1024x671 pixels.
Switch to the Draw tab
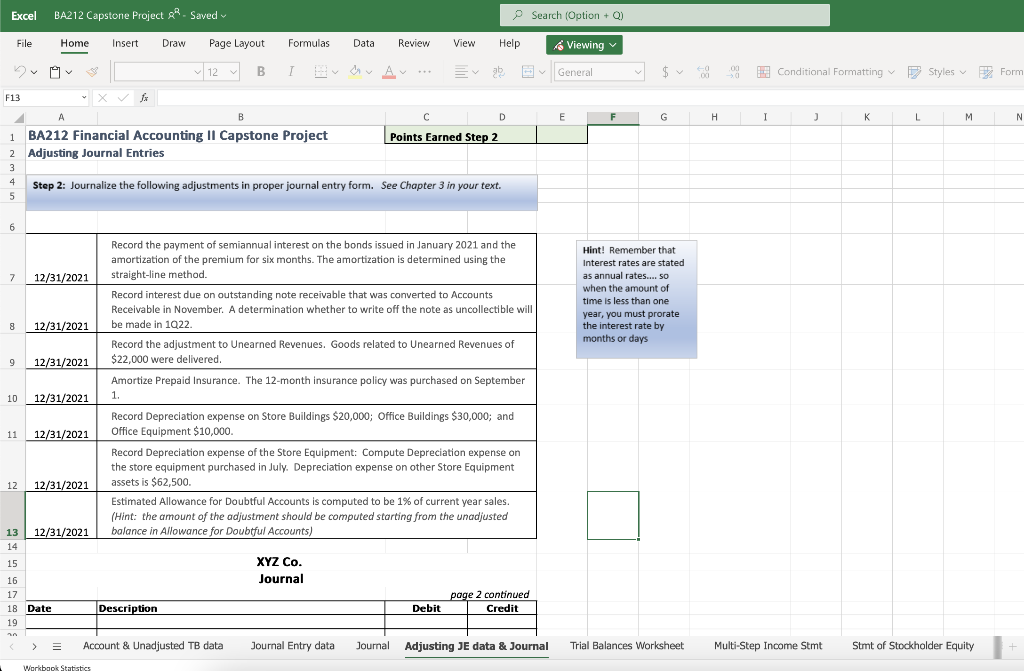[174, 44]
